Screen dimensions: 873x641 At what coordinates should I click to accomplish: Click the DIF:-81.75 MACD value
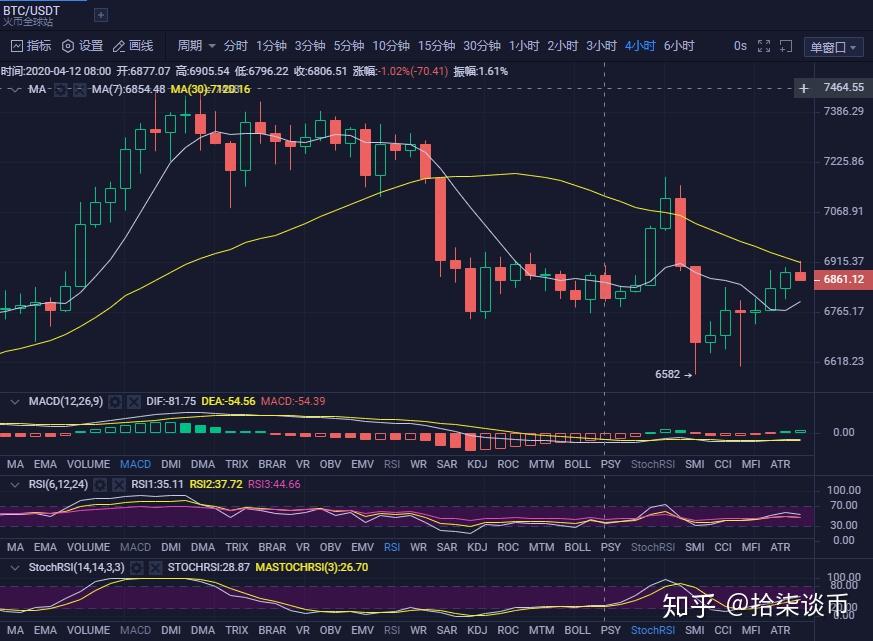click(171, 402)
